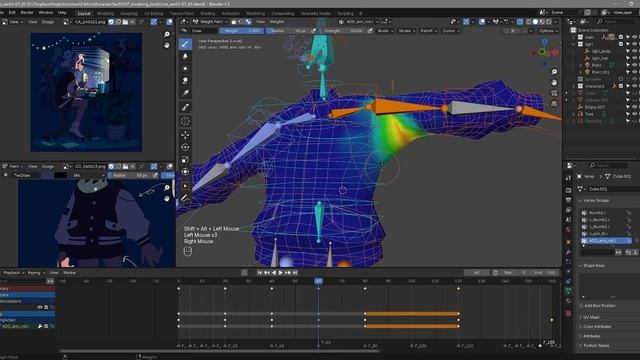The image size is (640, 360).
Task: Open the Weights menu in viewport header
Action: tap(277, 22)
